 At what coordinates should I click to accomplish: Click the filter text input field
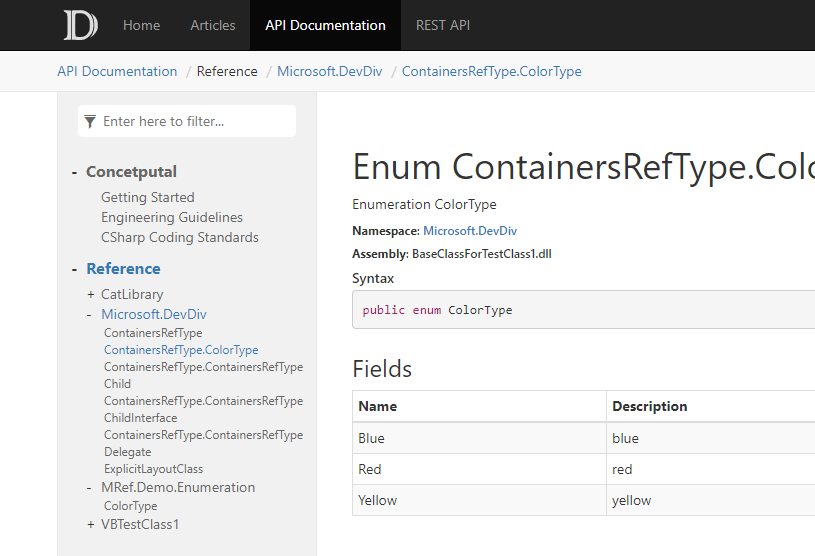click(187, 121)
